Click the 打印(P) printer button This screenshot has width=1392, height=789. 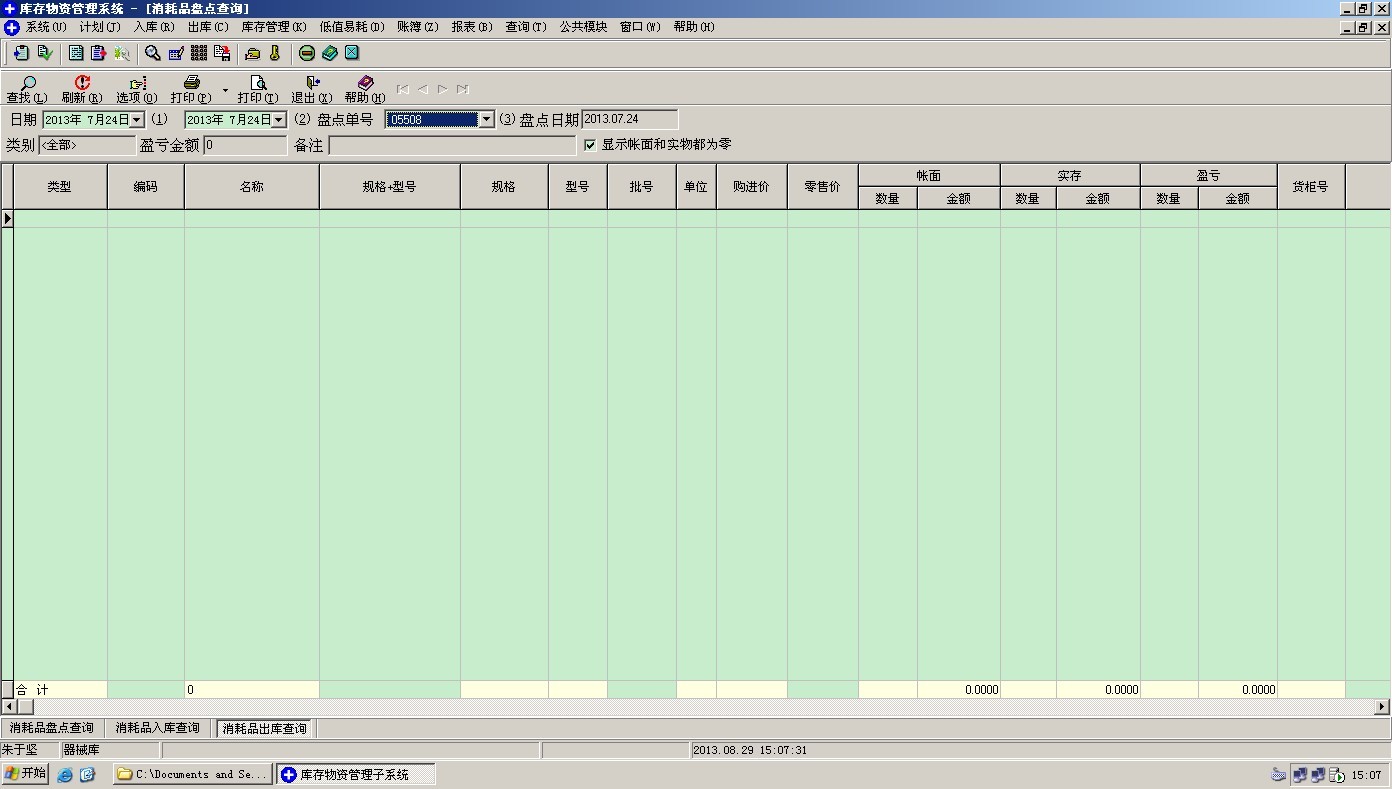pyautogui.click(x=191, y=90)
